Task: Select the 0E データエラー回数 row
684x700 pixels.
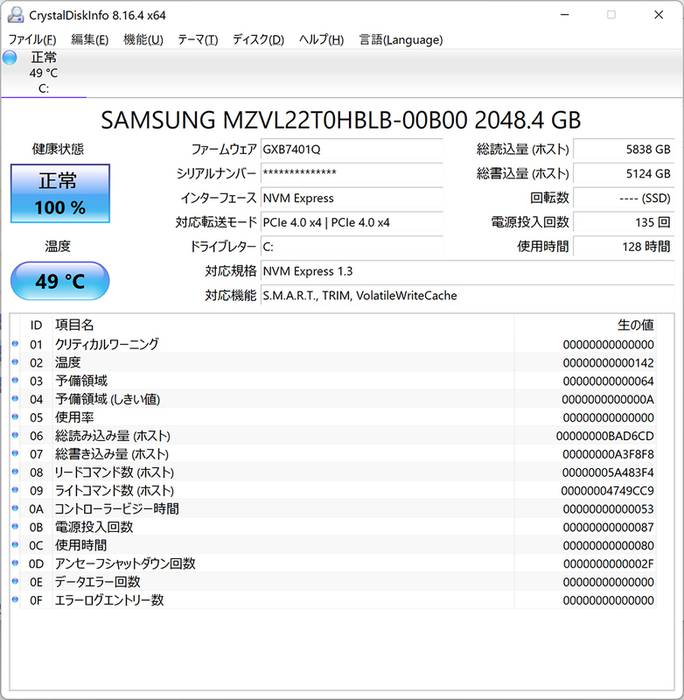Action: coord(333,582)
